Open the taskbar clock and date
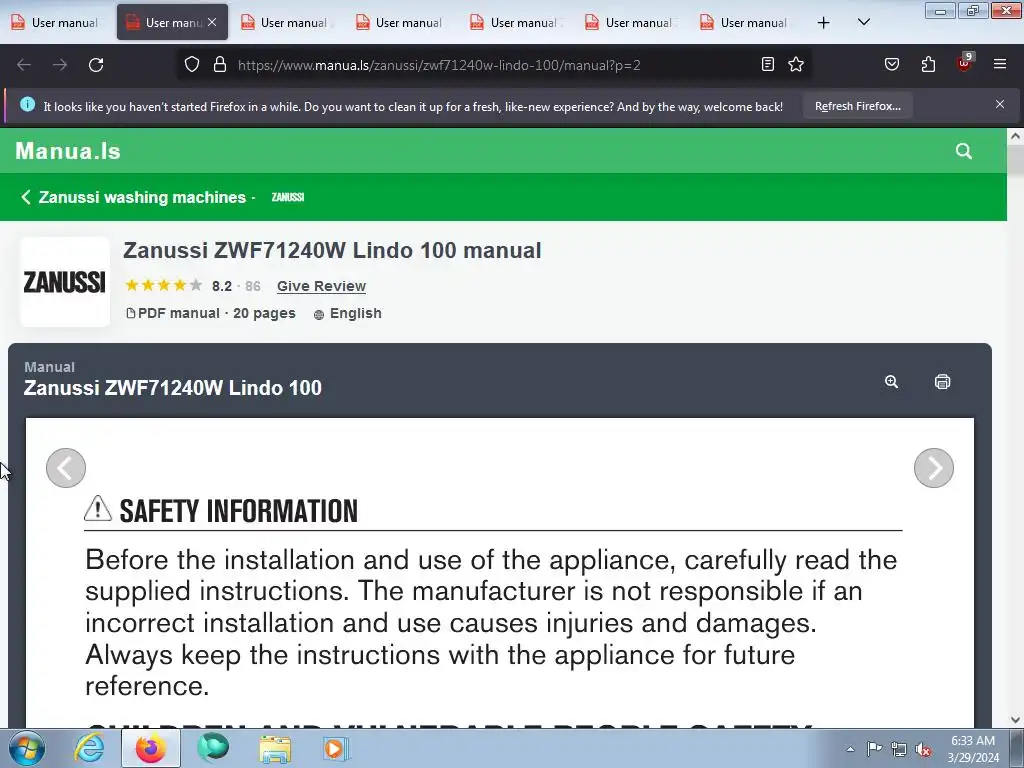Screen dimensions: 1024x768 [973, 749]
